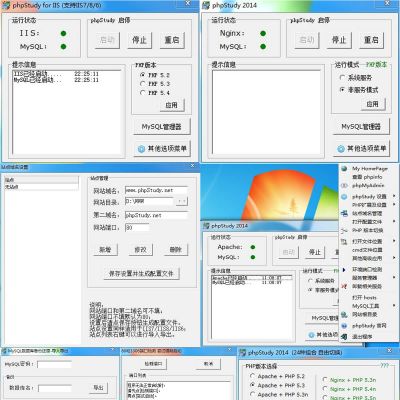Open the 查看 phpinfo menu entry
The image size is (400, 400).
(367, 177)
